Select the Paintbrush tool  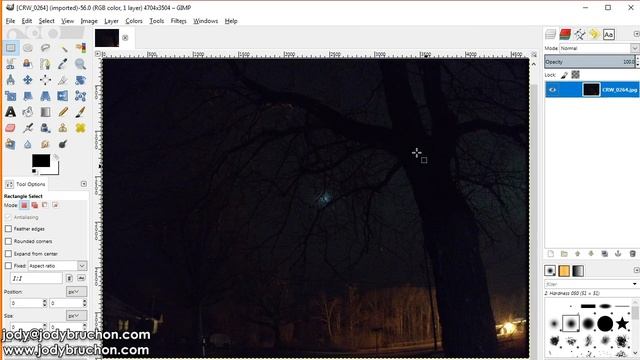click(x=80, y=112)
